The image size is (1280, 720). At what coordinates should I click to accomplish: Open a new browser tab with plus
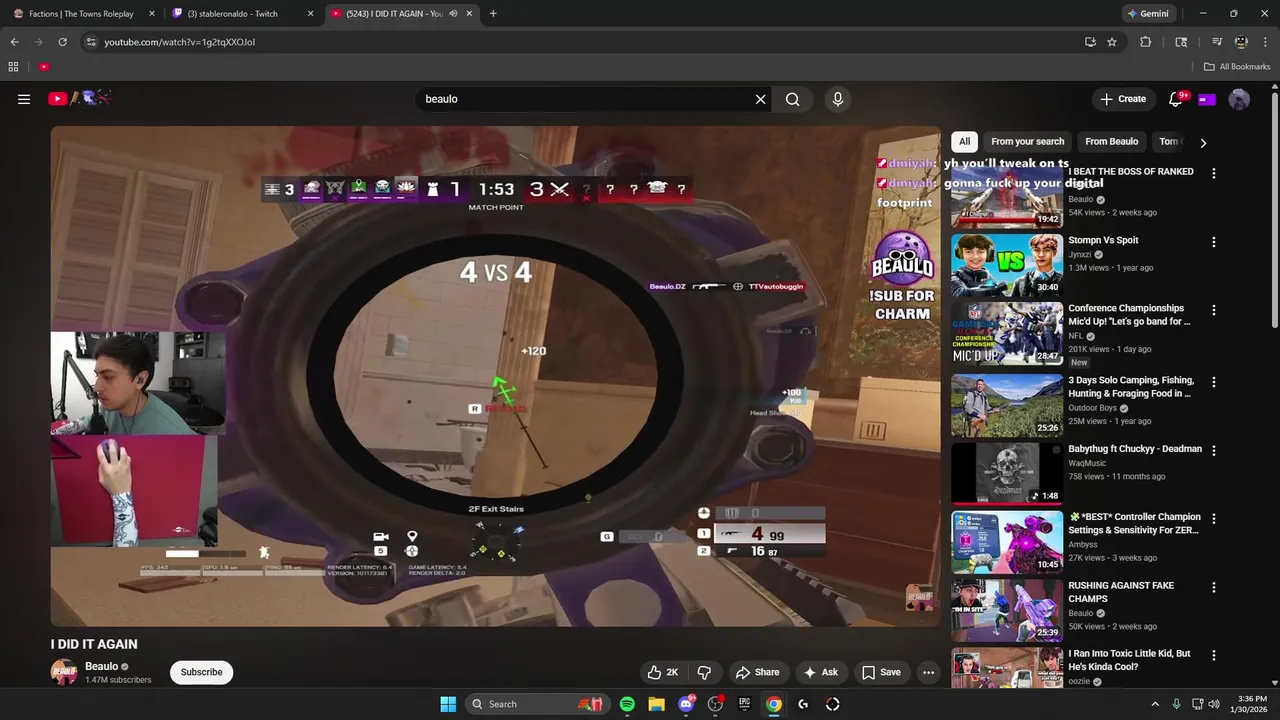[x=493, y=14]
